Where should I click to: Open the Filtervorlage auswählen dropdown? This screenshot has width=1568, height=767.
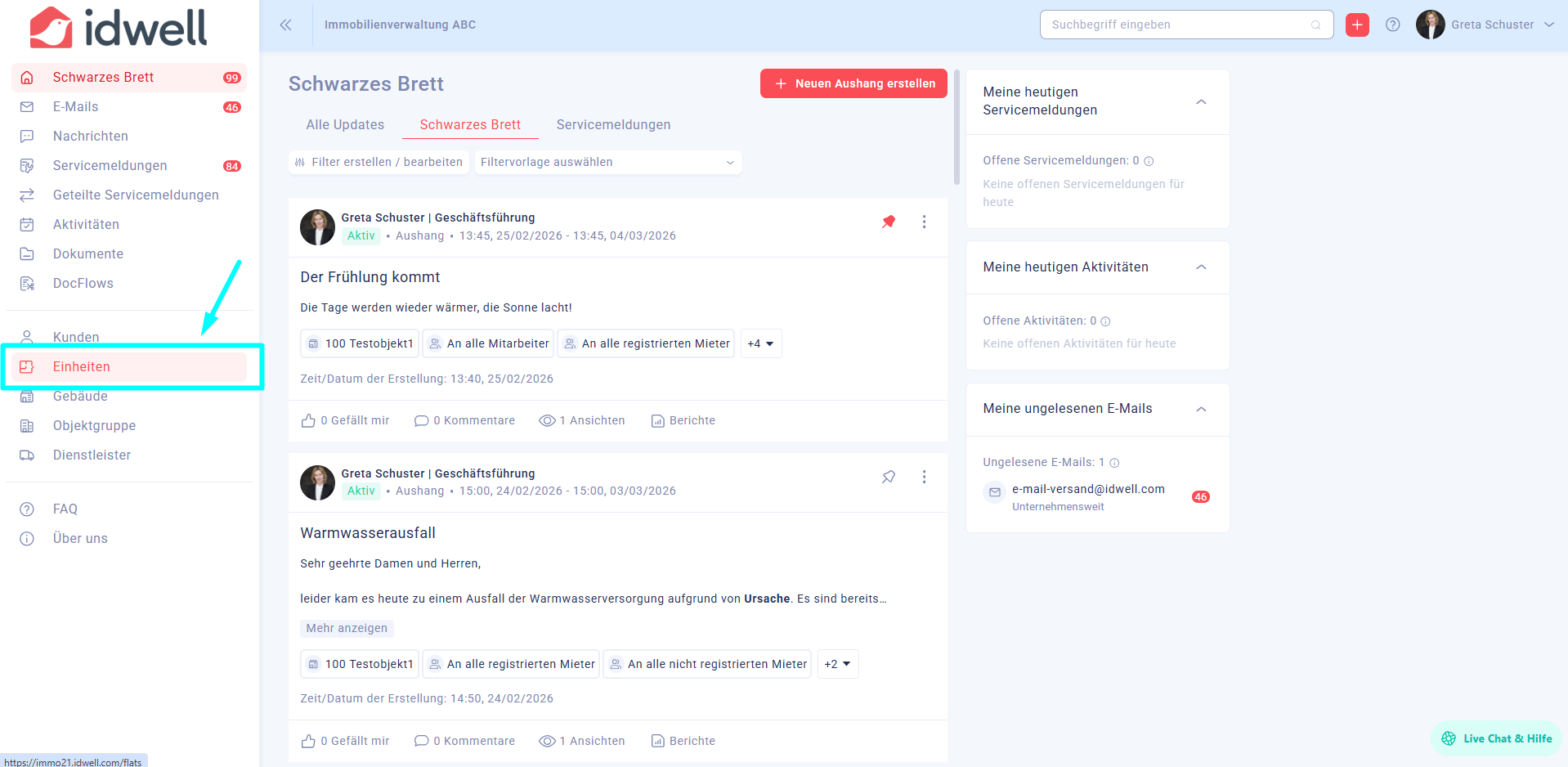point(607,162)
